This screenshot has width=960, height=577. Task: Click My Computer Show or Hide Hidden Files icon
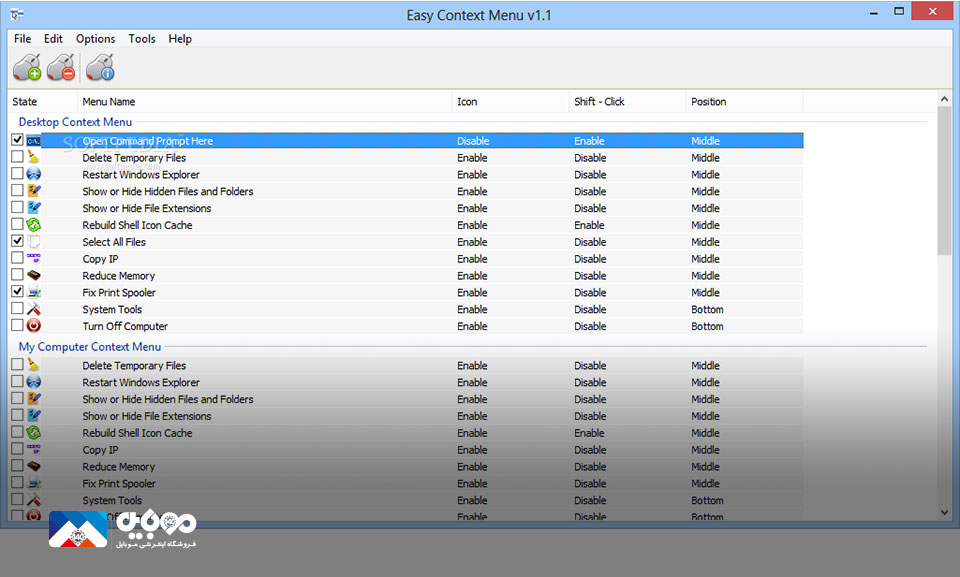(34, 399)
